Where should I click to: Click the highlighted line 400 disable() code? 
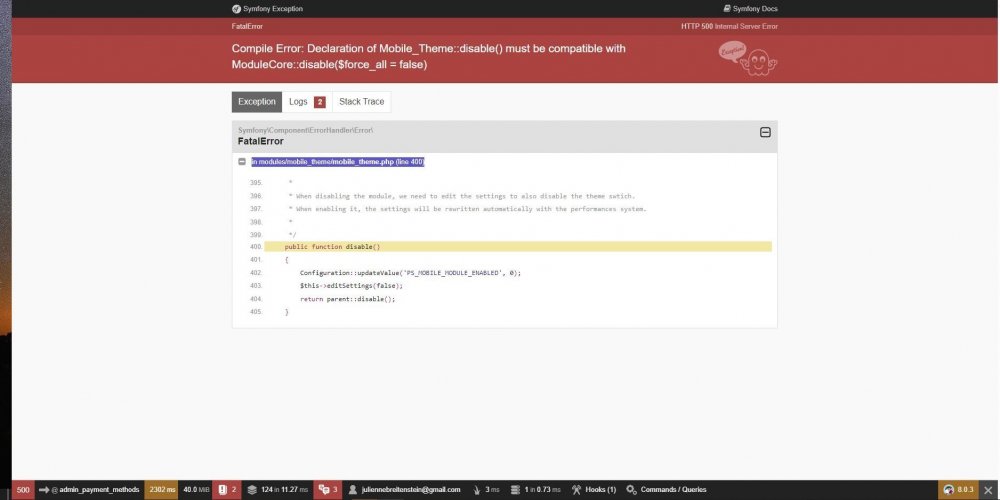(518, 246)
